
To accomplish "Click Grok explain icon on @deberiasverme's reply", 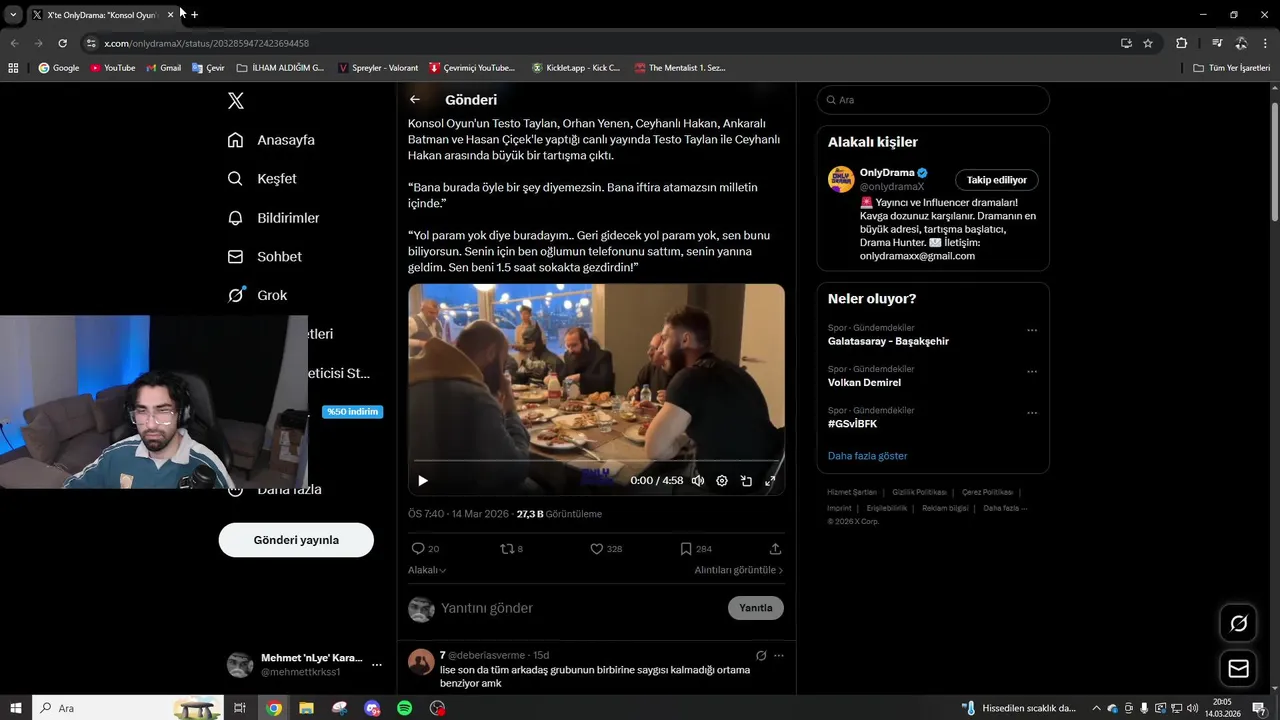I will 761,656.
